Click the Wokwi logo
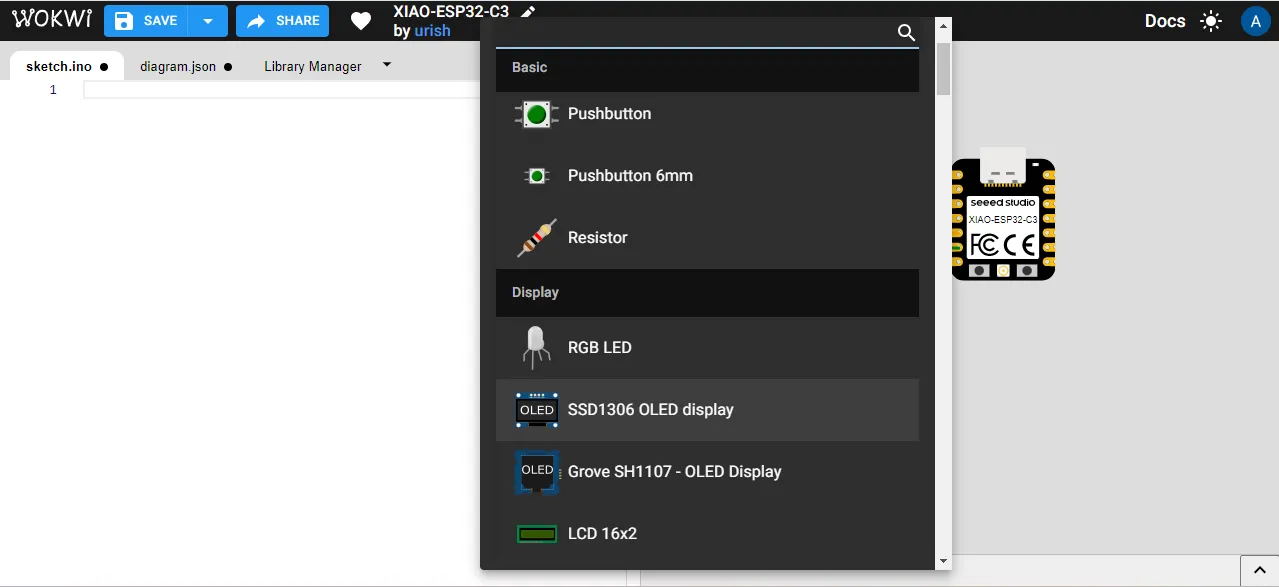Image resolution: width=1279 pixels, height=587 pixels. [52, 20]
